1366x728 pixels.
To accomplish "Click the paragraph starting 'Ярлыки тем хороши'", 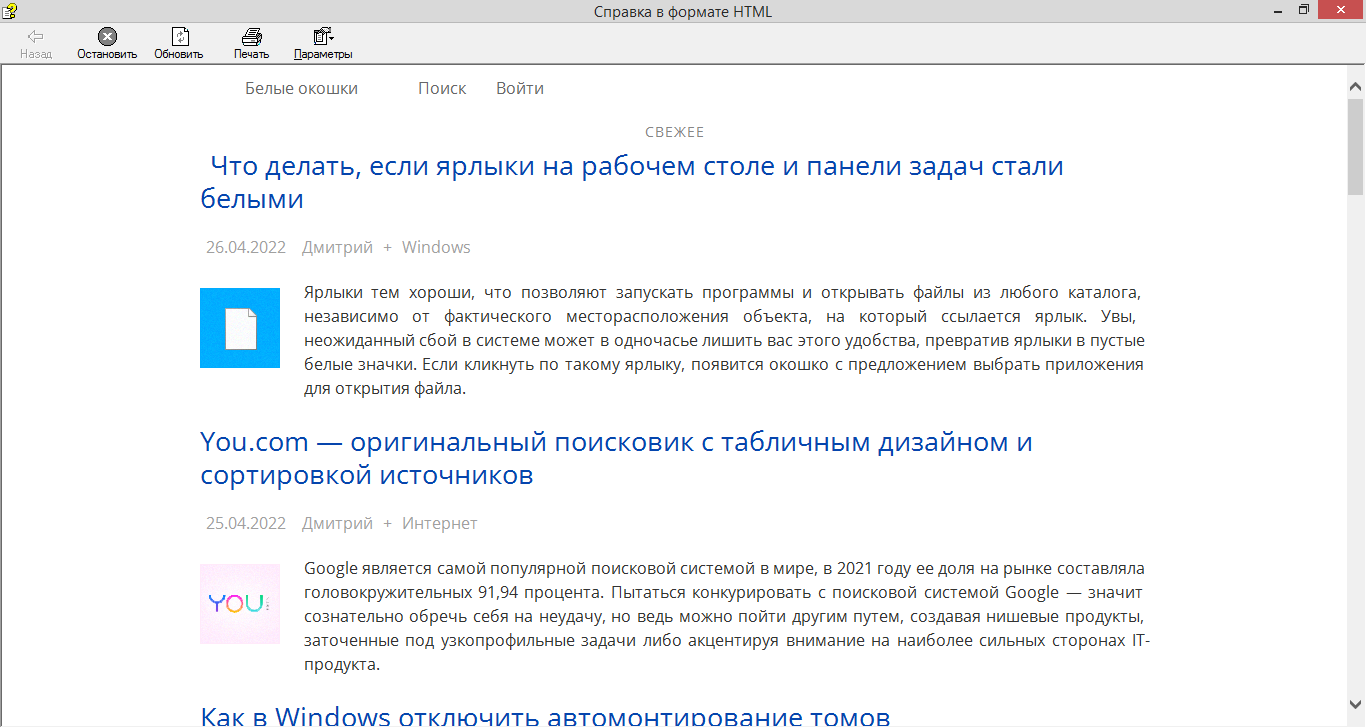I will (724, 341).
